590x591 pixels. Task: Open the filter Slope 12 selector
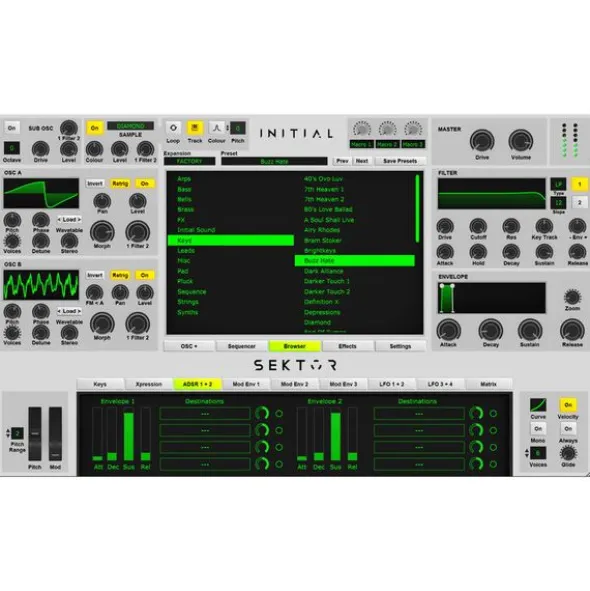tap(558, 203)
